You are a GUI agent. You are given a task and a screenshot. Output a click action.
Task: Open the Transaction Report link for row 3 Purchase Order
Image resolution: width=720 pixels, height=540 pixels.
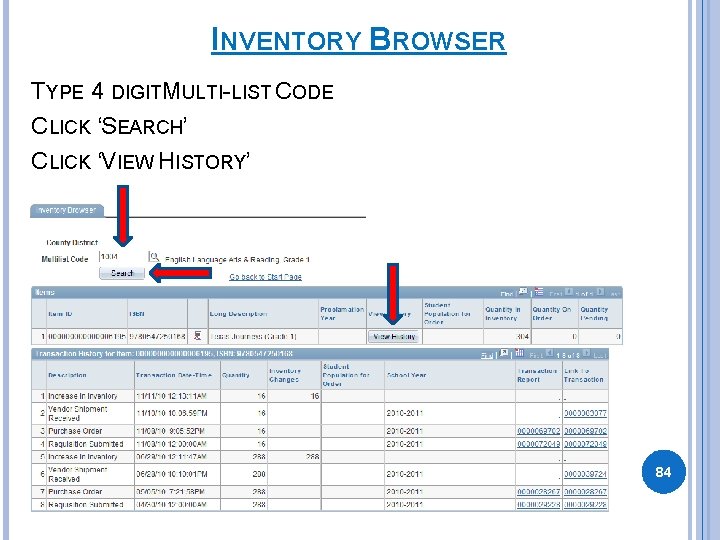click(539, 431)
